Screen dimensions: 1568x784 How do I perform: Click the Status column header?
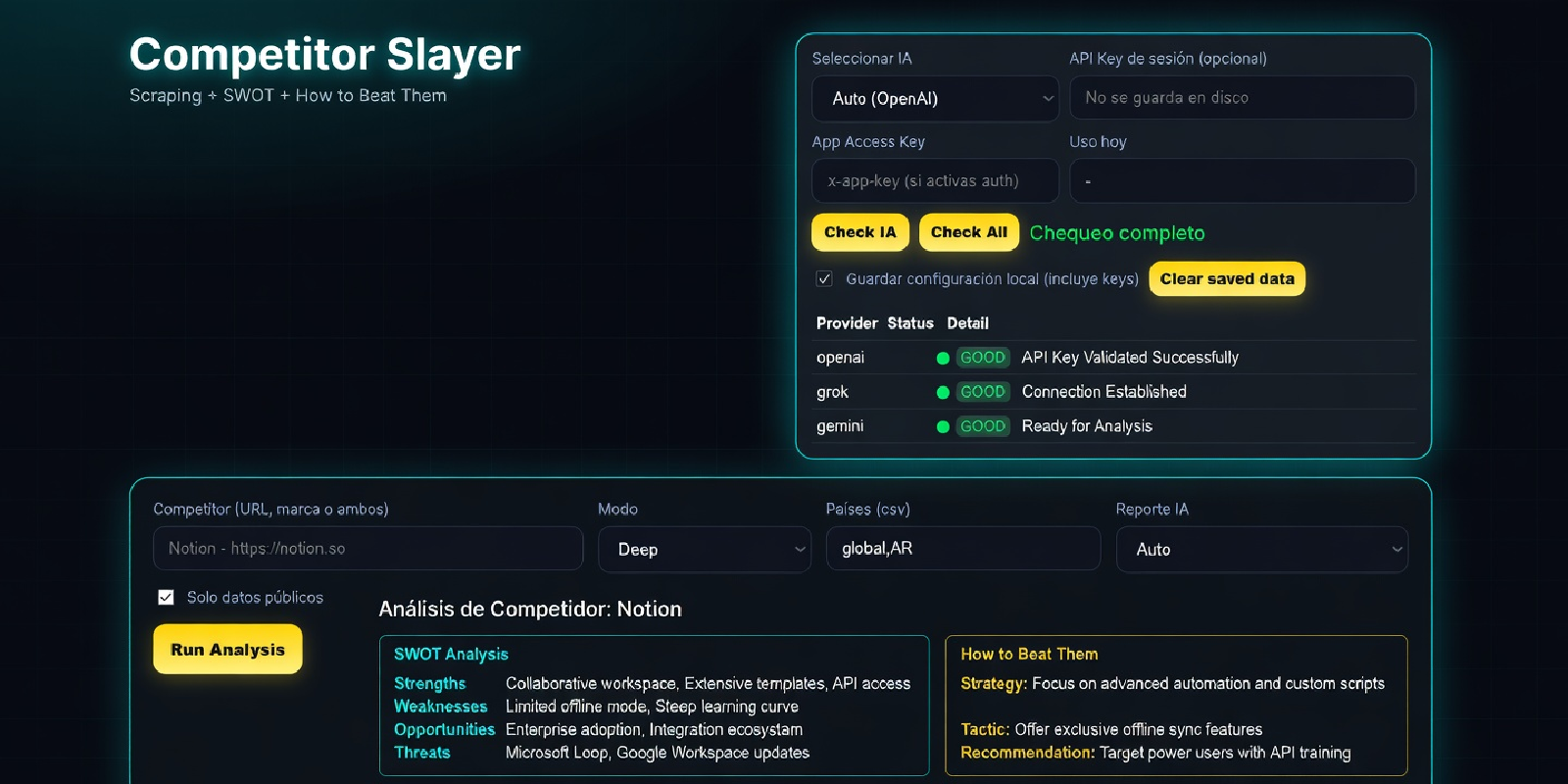(x=910, y=323)
